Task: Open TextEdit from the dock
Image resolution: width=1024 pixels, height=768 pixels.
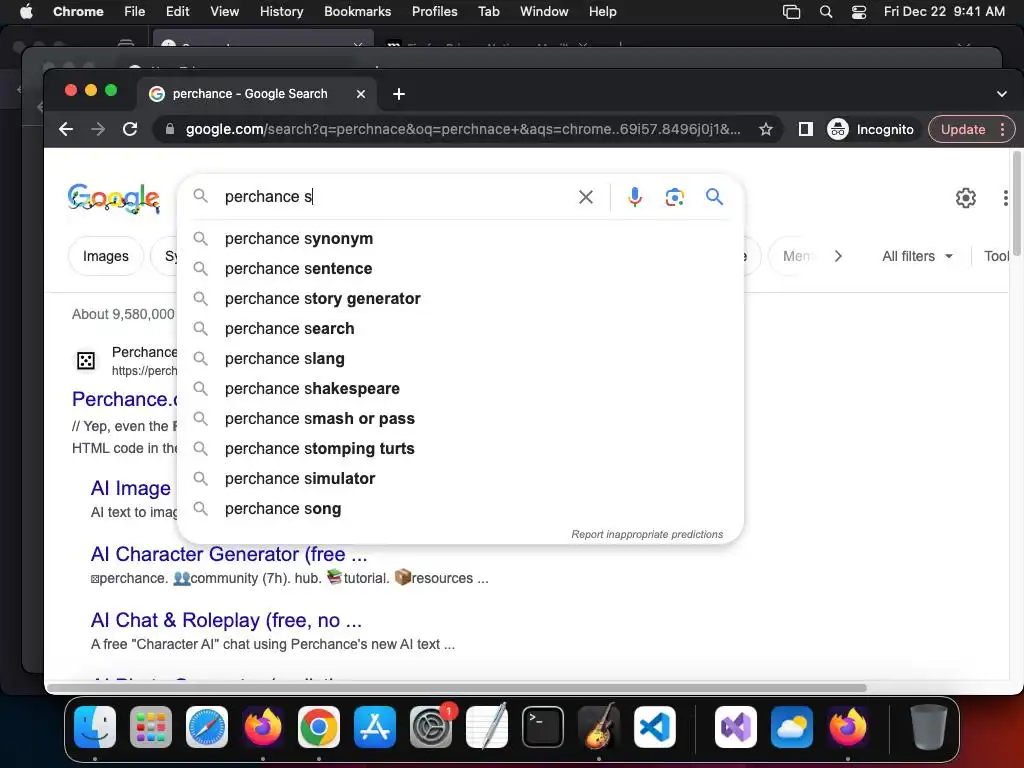Action: click(487, 727)
